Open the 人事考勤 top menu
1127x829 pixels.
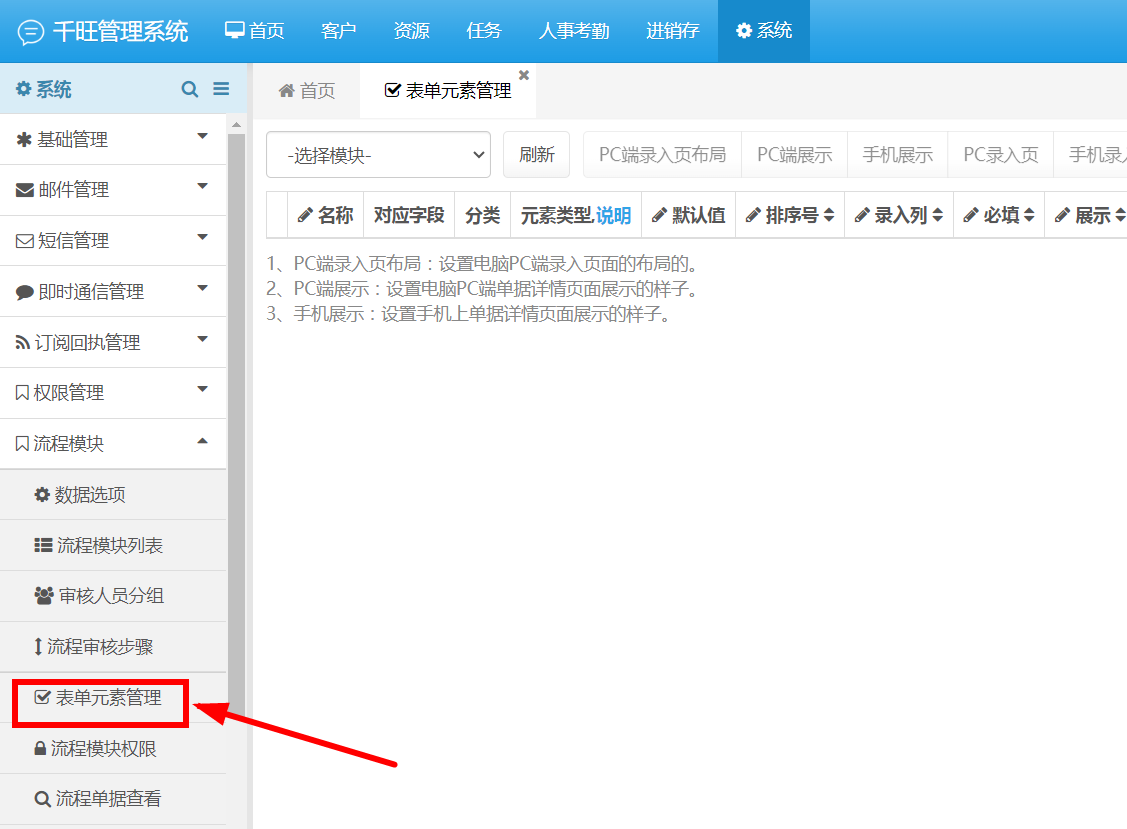[x=574, y=31]
